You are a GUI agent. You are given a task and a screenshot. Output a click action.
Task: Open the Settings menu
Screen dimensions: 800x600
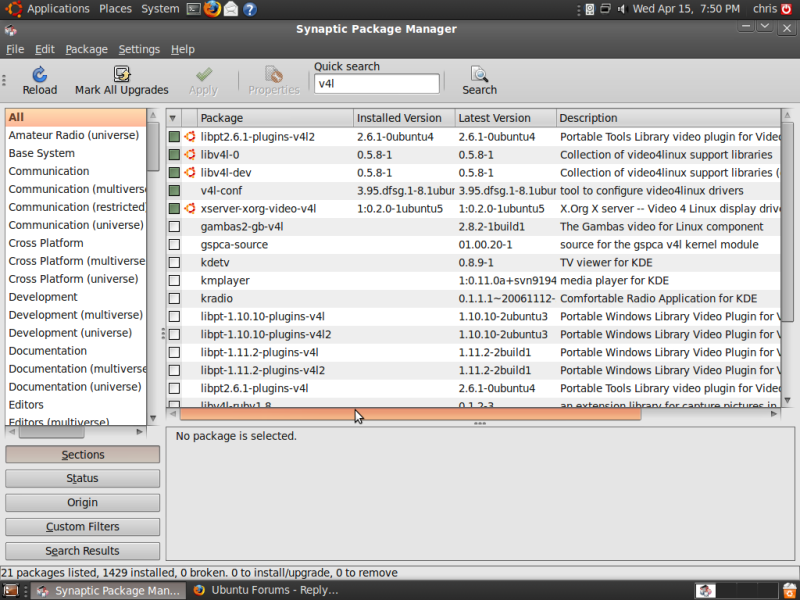click(139, 49)
